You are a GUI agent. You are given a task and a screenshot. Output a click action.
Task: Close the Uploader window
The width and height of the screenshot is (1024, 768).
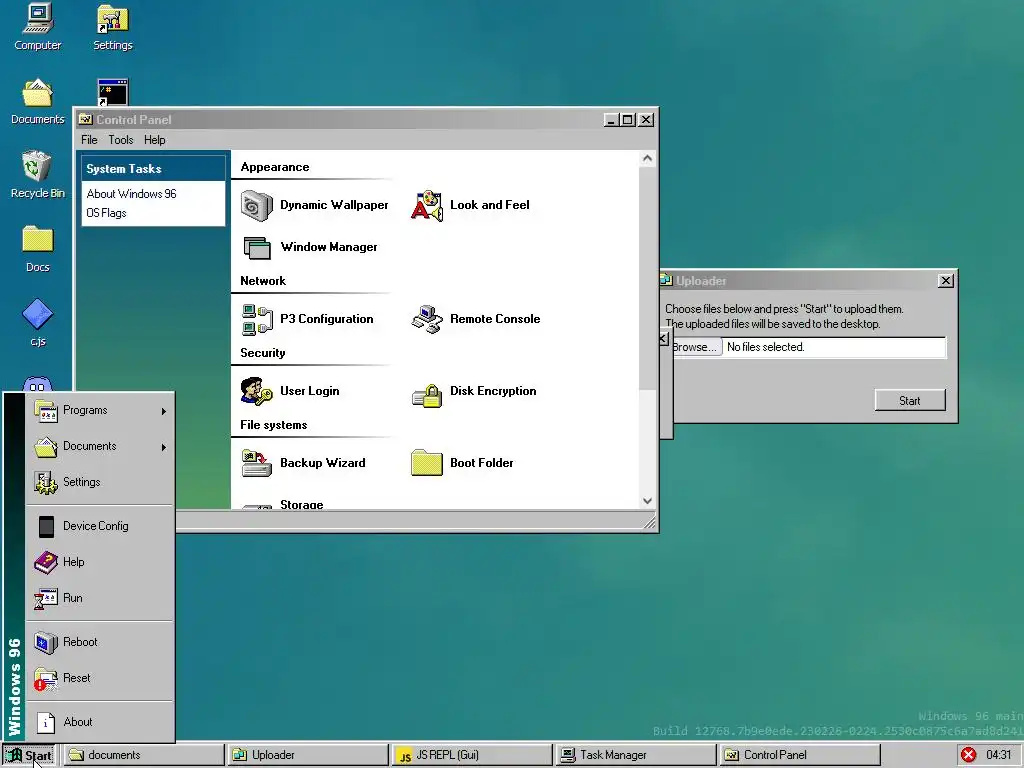tap(946, 281)
